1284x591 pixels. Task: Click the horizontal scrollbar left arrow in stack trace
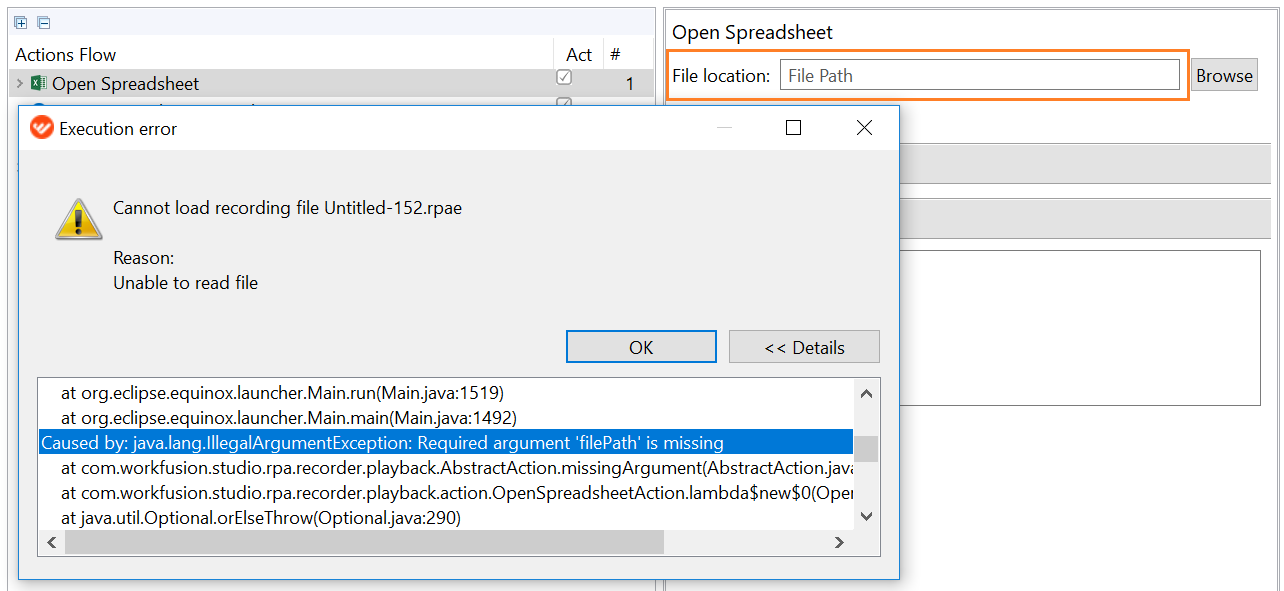52,542
